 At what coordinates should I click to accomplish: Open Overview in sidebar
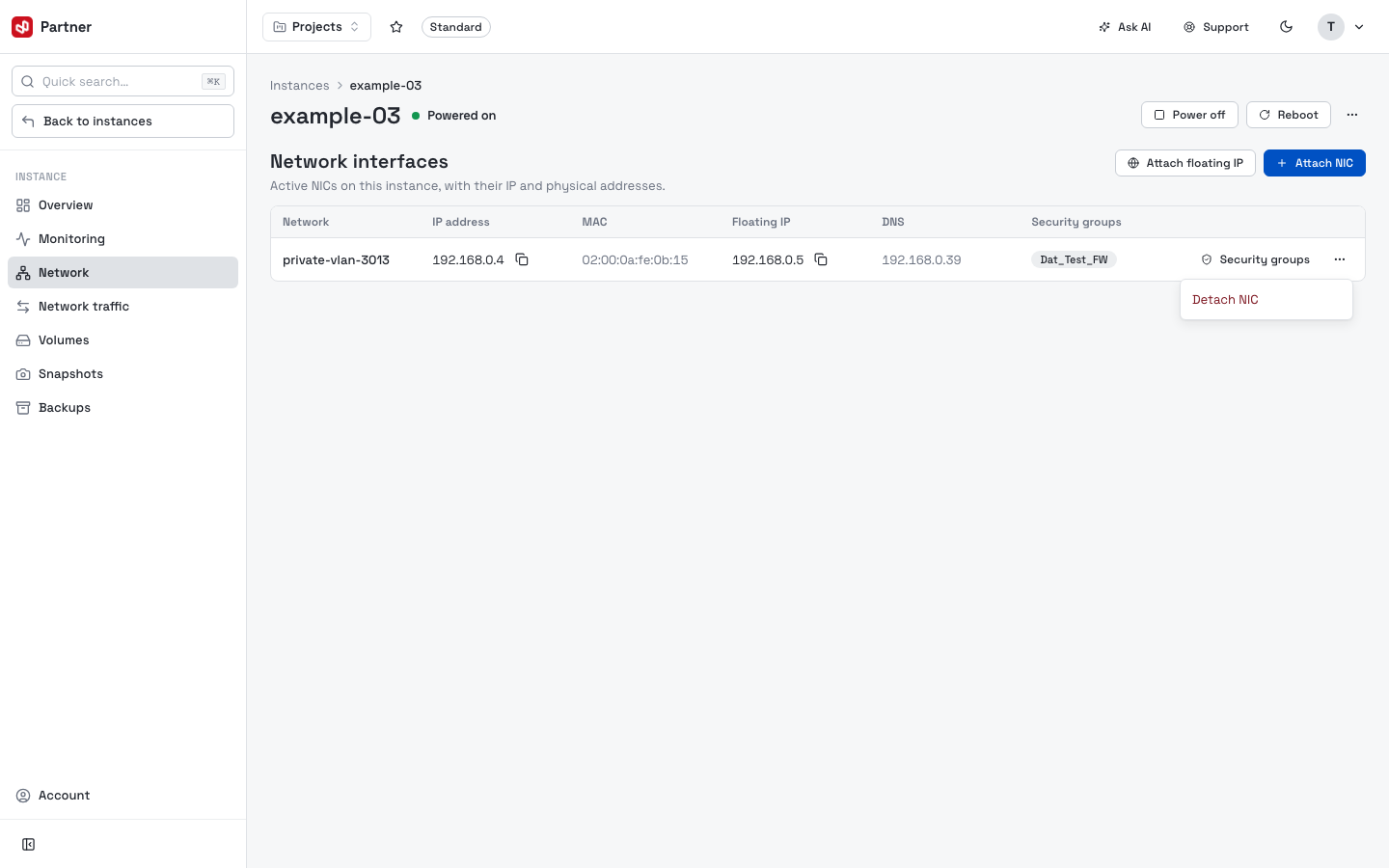click(x=123, y=205)
